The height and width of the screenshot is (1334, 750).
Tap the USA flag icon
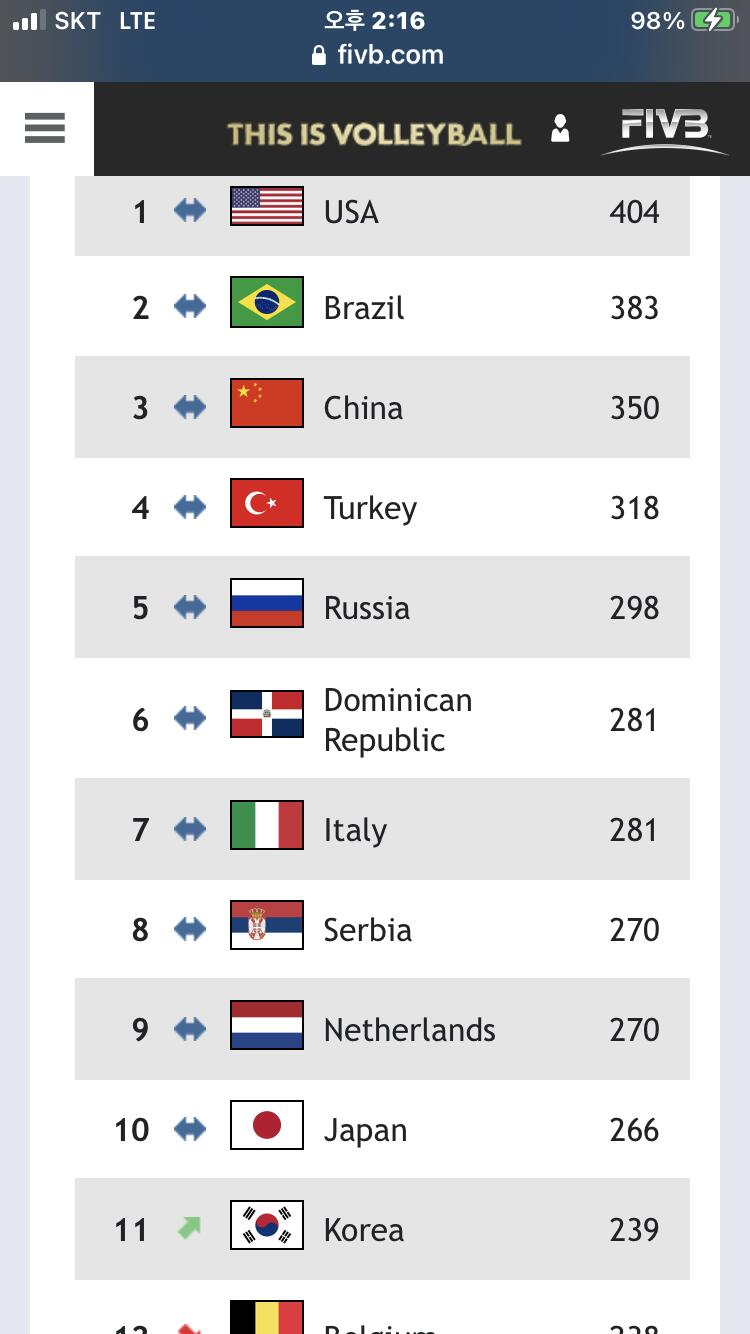pyautogui.click(x=267, y=206)
